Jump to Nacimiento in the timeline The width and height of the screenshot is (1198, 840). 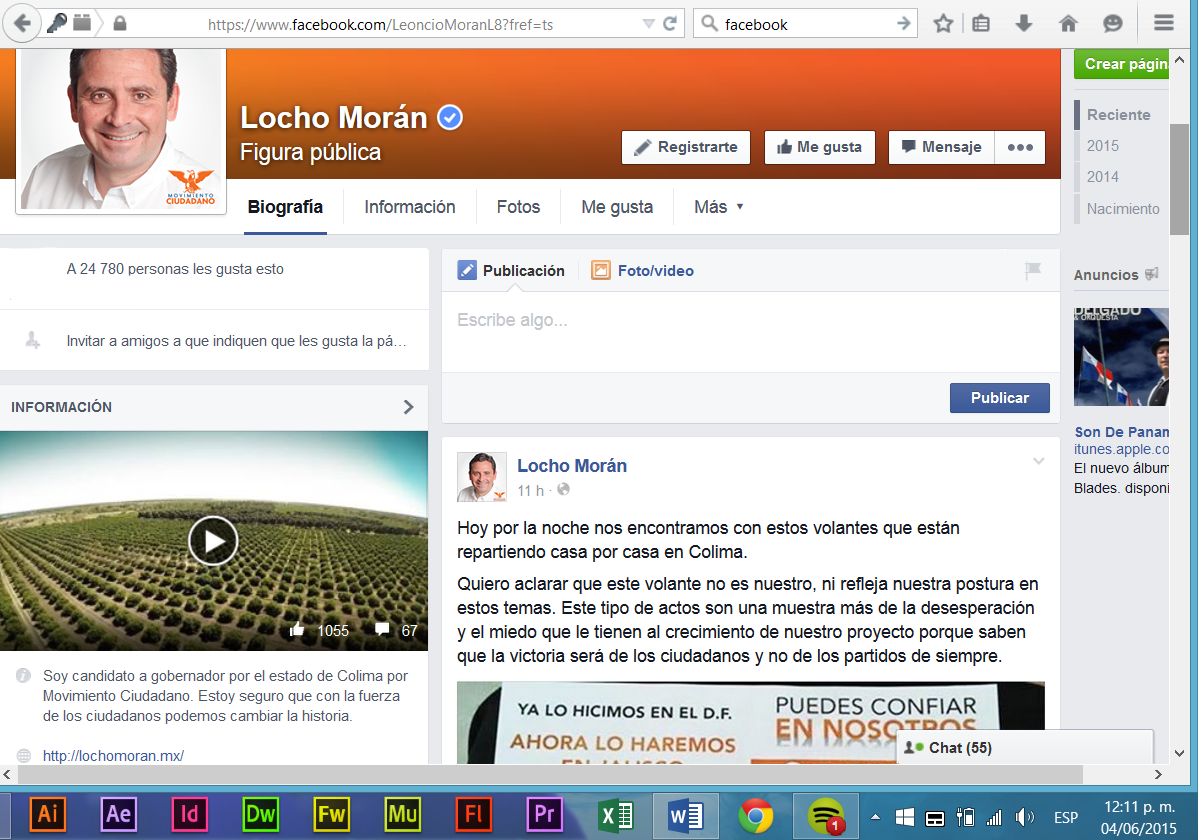pyautogui.click(x=1122, y=209)
